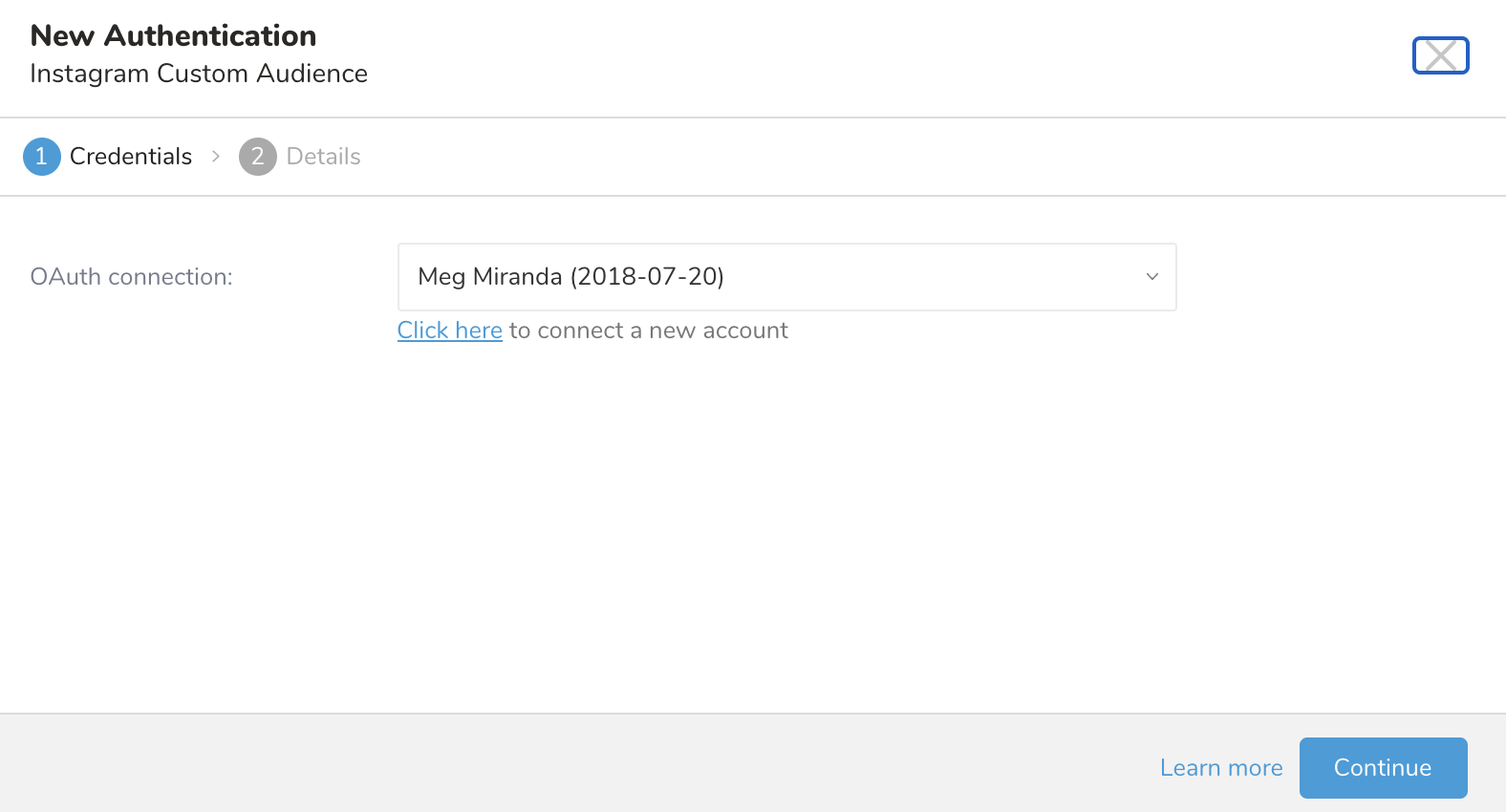Click the dropdown arrow in OAuth field
1506x812 pixels.
click(x=1151, y=277)
